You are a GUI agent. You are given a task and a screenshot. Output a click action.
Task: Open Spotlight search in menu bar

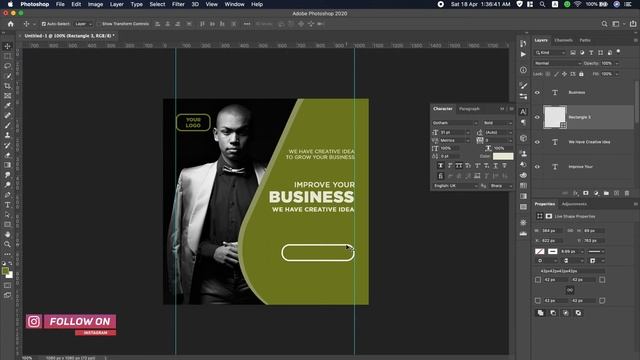coord(542,4)
